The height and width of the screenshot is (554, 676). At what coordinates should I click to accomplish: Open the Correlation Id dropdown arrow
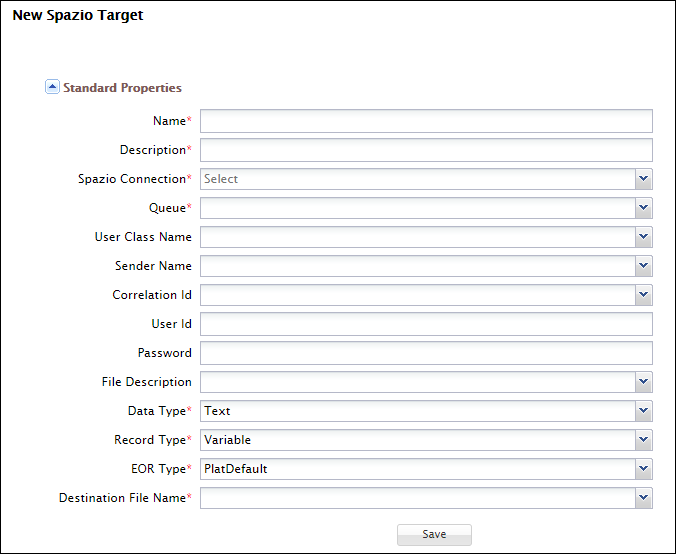[643, 295]
